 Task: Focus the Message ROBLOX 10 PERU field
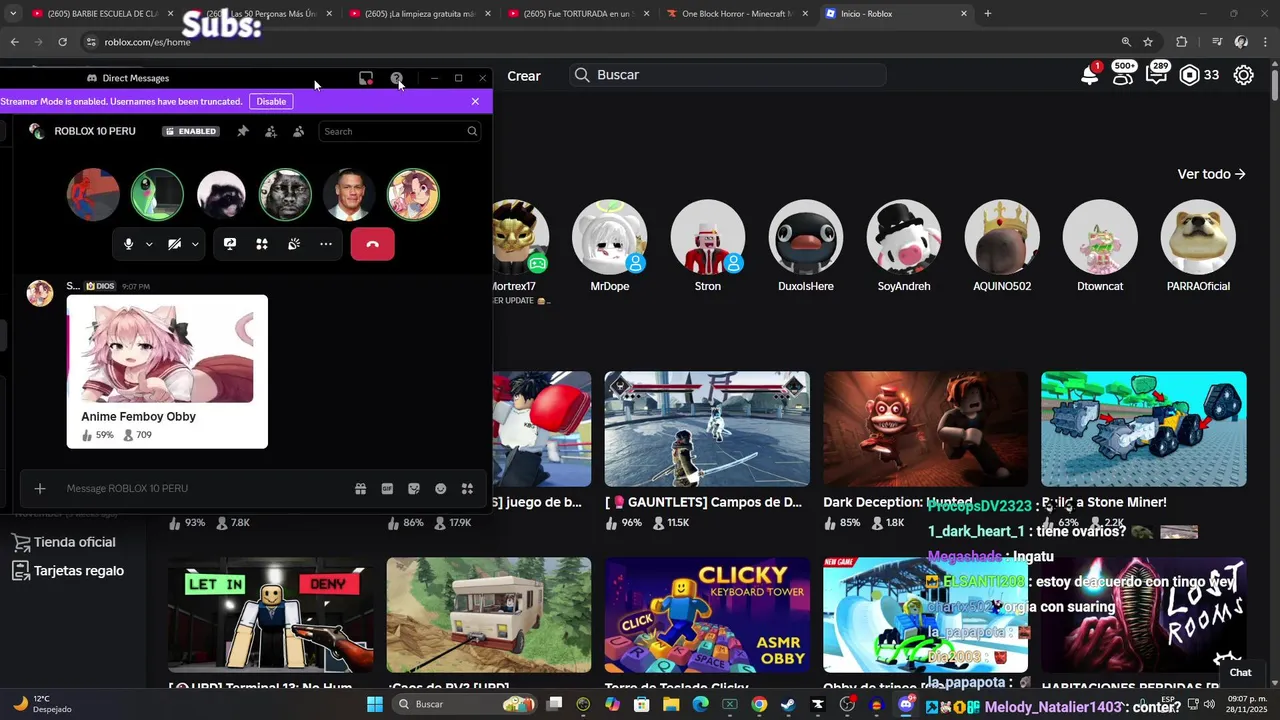coord(205,488)
